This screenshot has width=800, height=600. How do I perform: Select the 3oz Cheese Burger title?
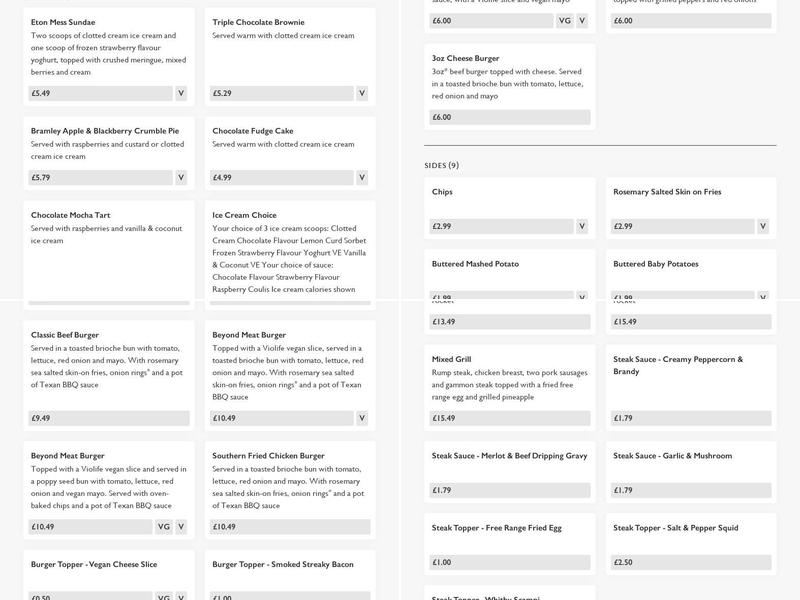point(465,58)
